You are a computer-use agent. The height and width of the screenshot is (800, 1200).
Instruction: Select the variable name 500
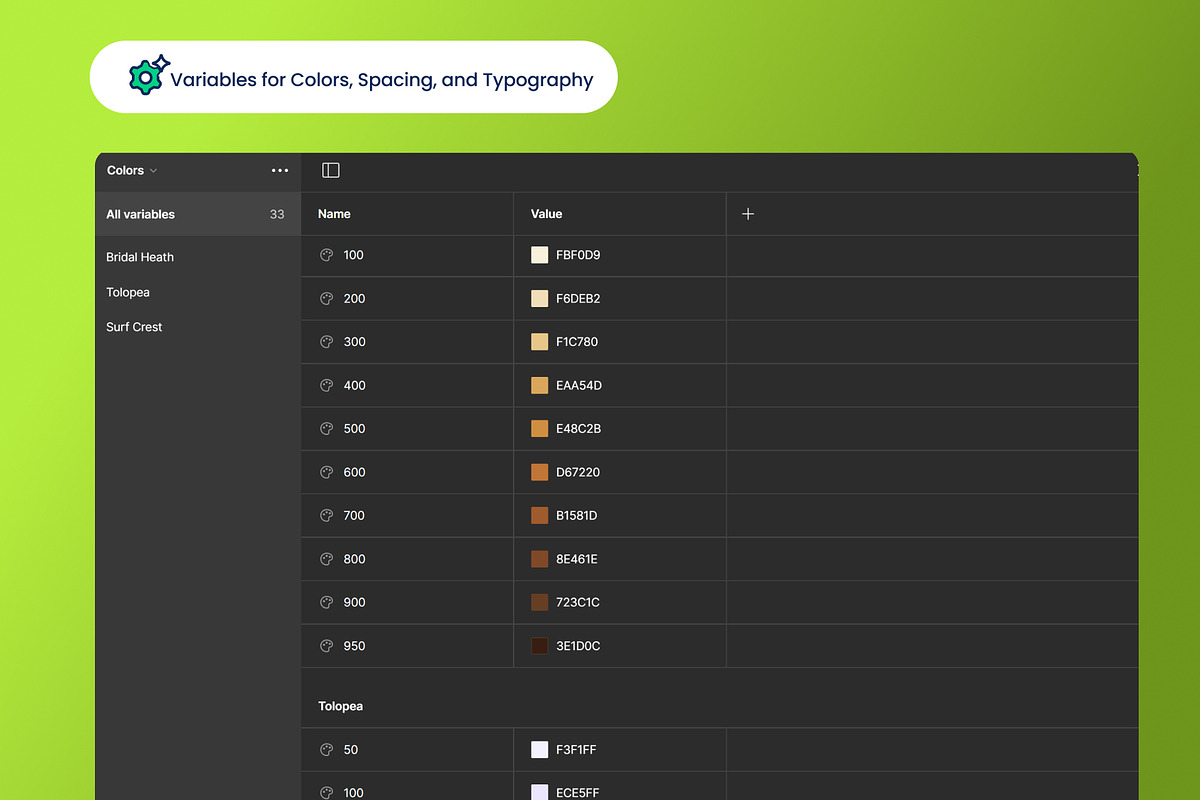355,429
